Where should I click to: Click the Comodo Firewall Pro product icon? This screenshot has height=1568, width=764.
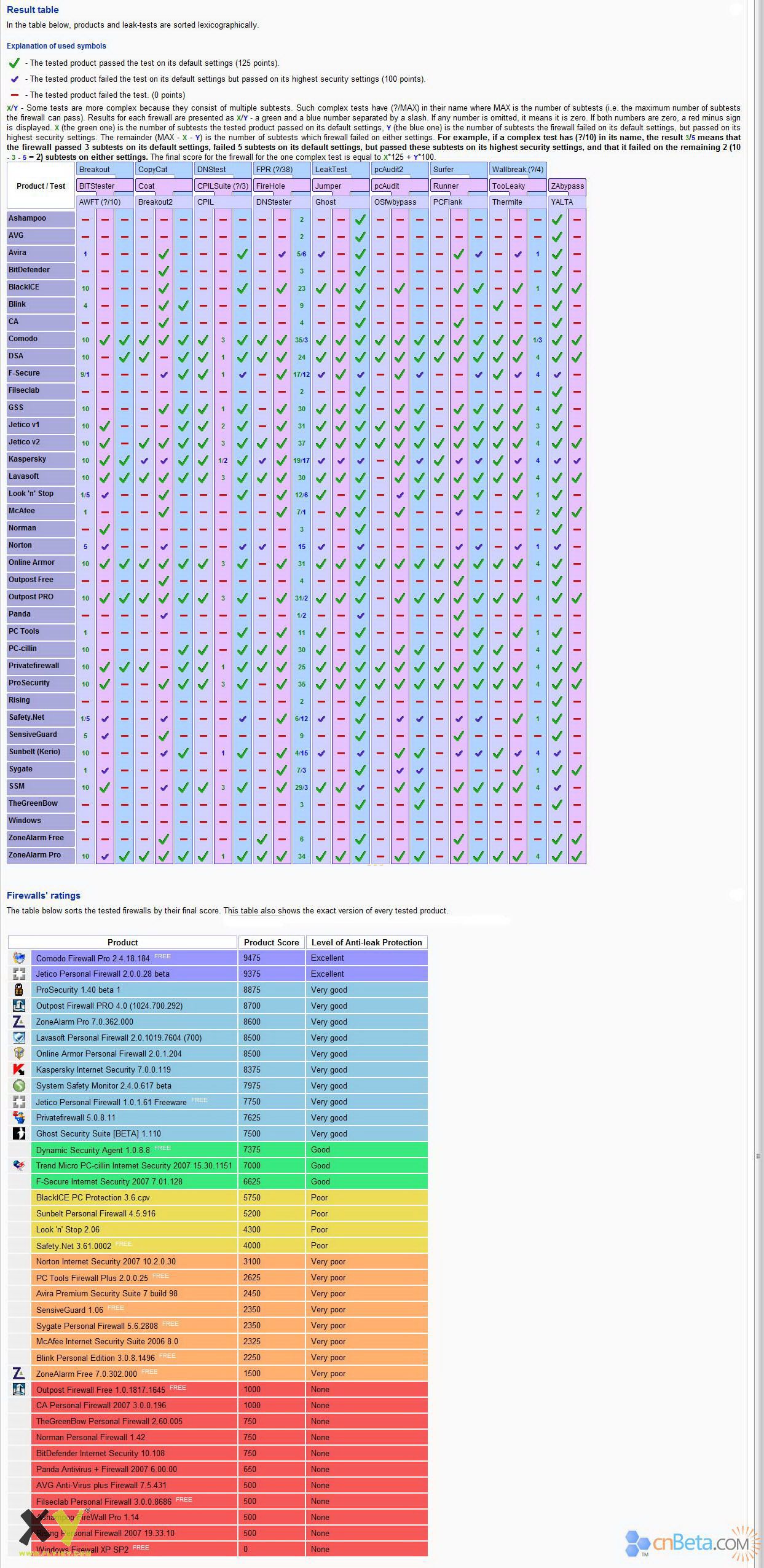pos(19,958)
